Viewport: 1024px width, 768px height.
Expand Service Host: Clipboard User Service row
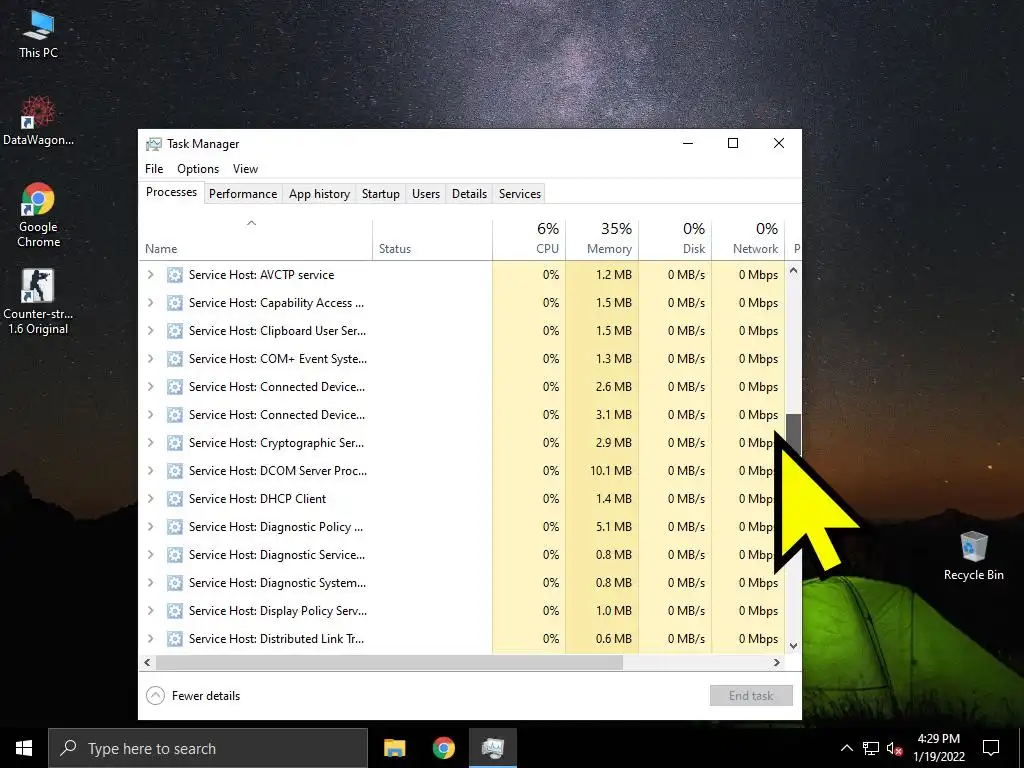click(150, 331)
